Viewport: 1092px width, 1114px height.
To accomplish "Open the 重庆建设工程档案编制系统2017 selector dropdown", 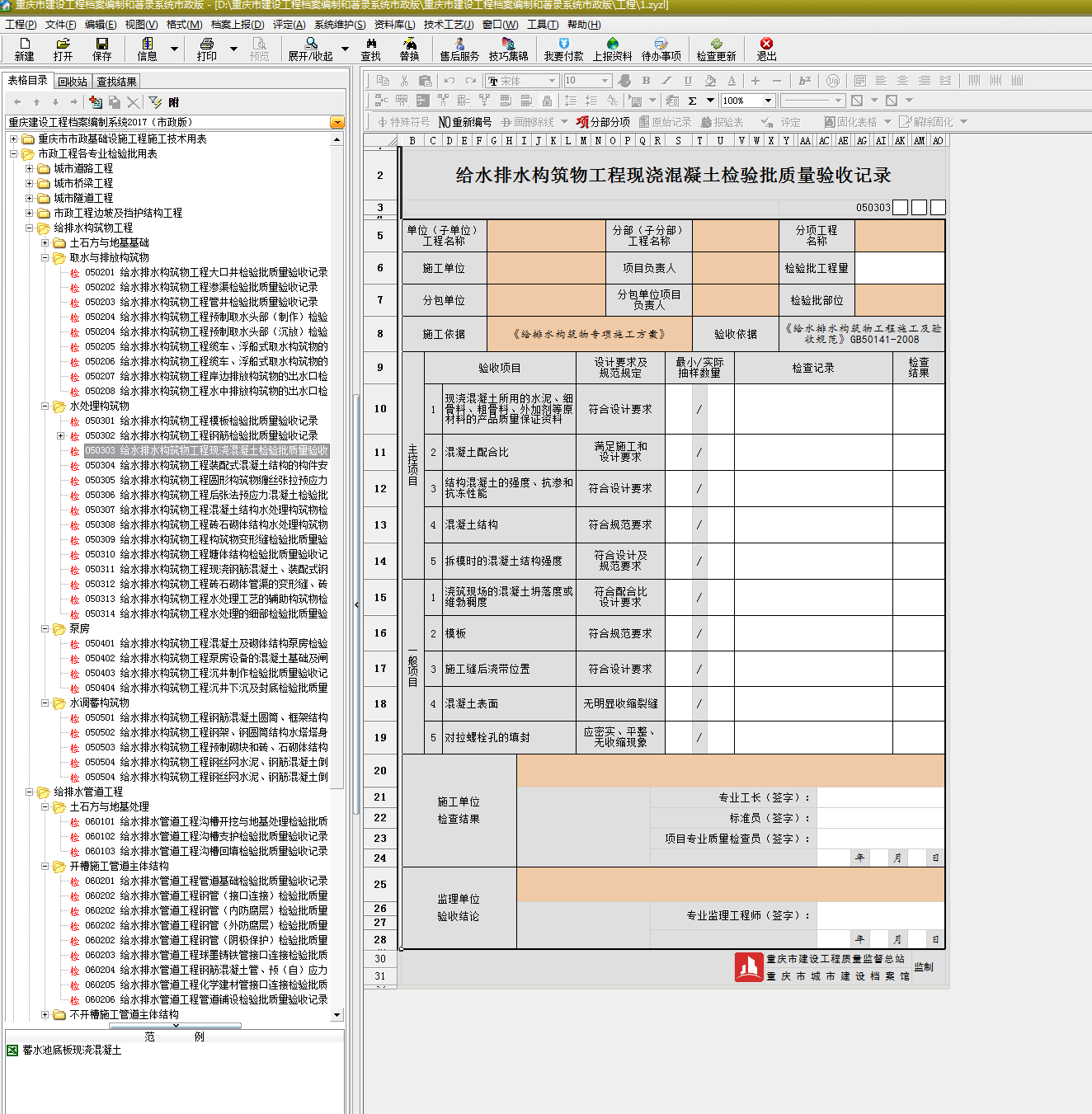I will (x=337, y=122).
